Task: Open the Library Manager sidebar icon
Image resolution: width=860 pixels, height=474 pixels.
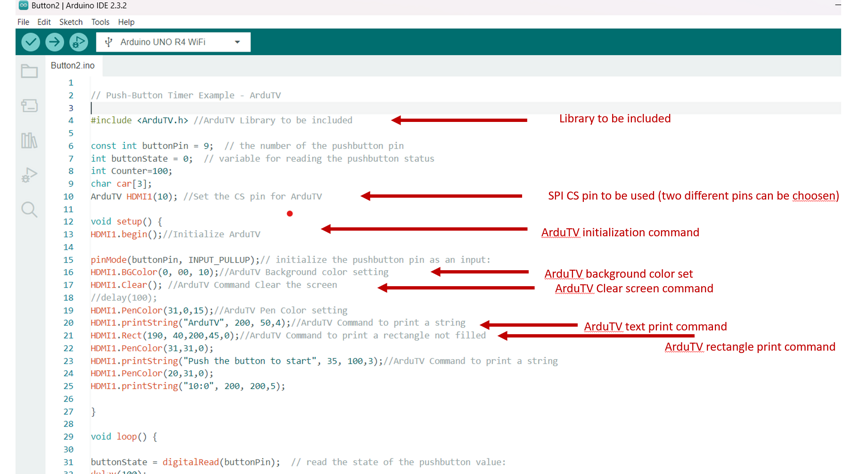Action: coord(29,141)
